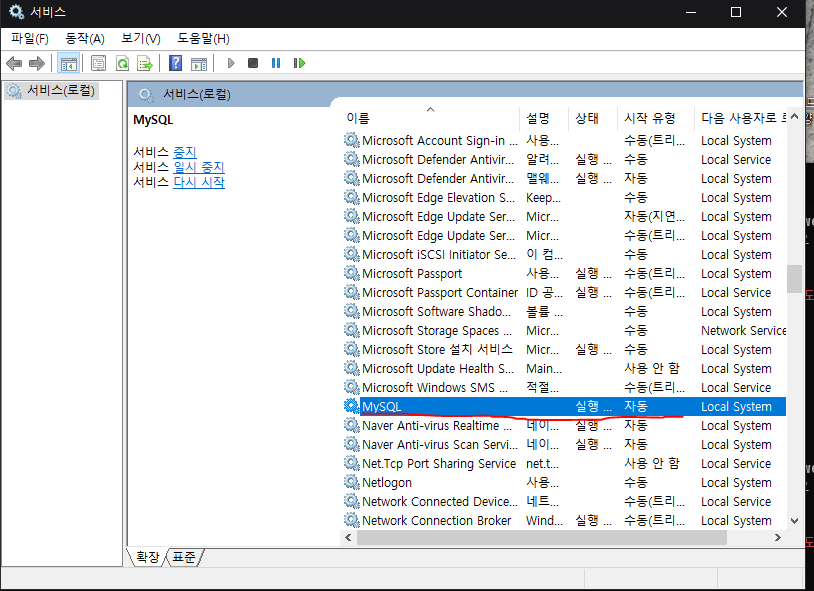The width and height of the screenshot is (814, 591).
Task: Open Help via the question mark icon
Action: (175, 63)
